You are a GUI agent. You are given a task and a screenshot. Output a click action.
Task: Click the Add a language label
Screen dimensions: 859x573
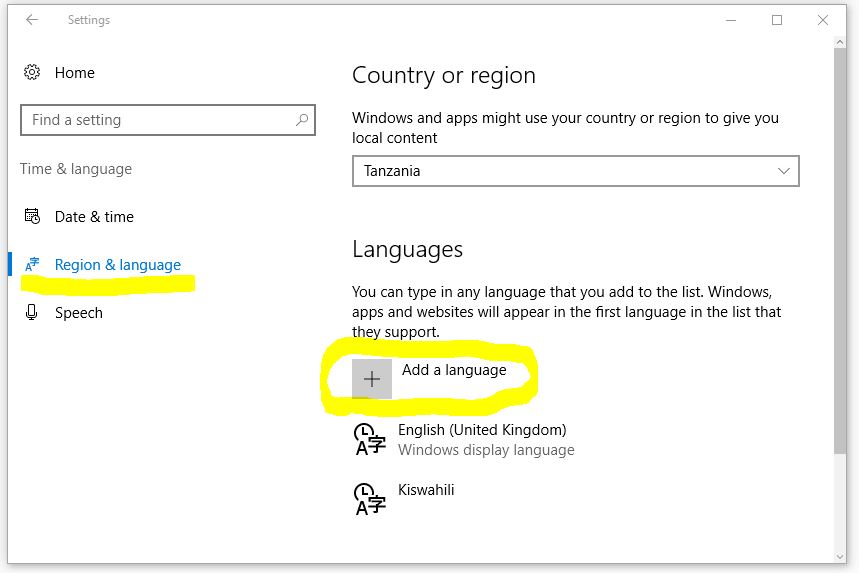click(454, 370)
